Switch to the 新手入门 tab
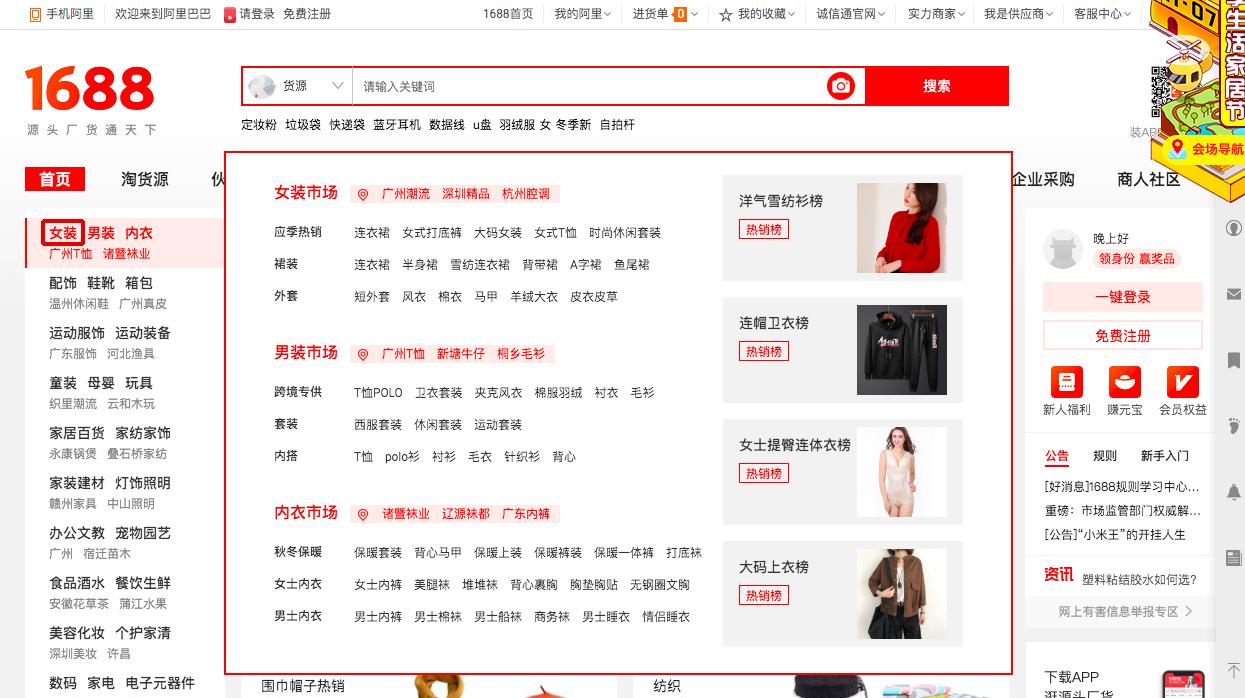This screenshot has height=698, width=1245. [1165, 456]
